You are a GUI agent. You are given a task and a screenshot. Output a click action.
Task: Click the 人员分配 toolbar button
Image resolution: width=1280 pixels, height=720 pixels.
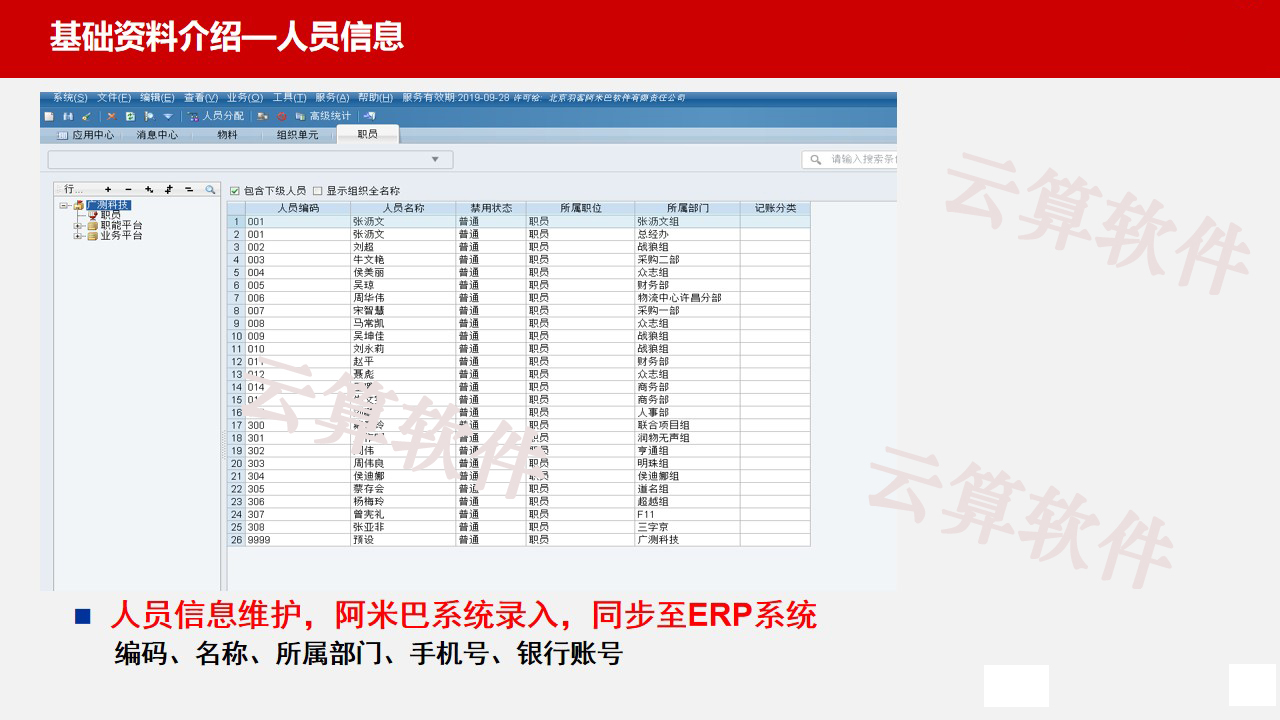(216, 116)
